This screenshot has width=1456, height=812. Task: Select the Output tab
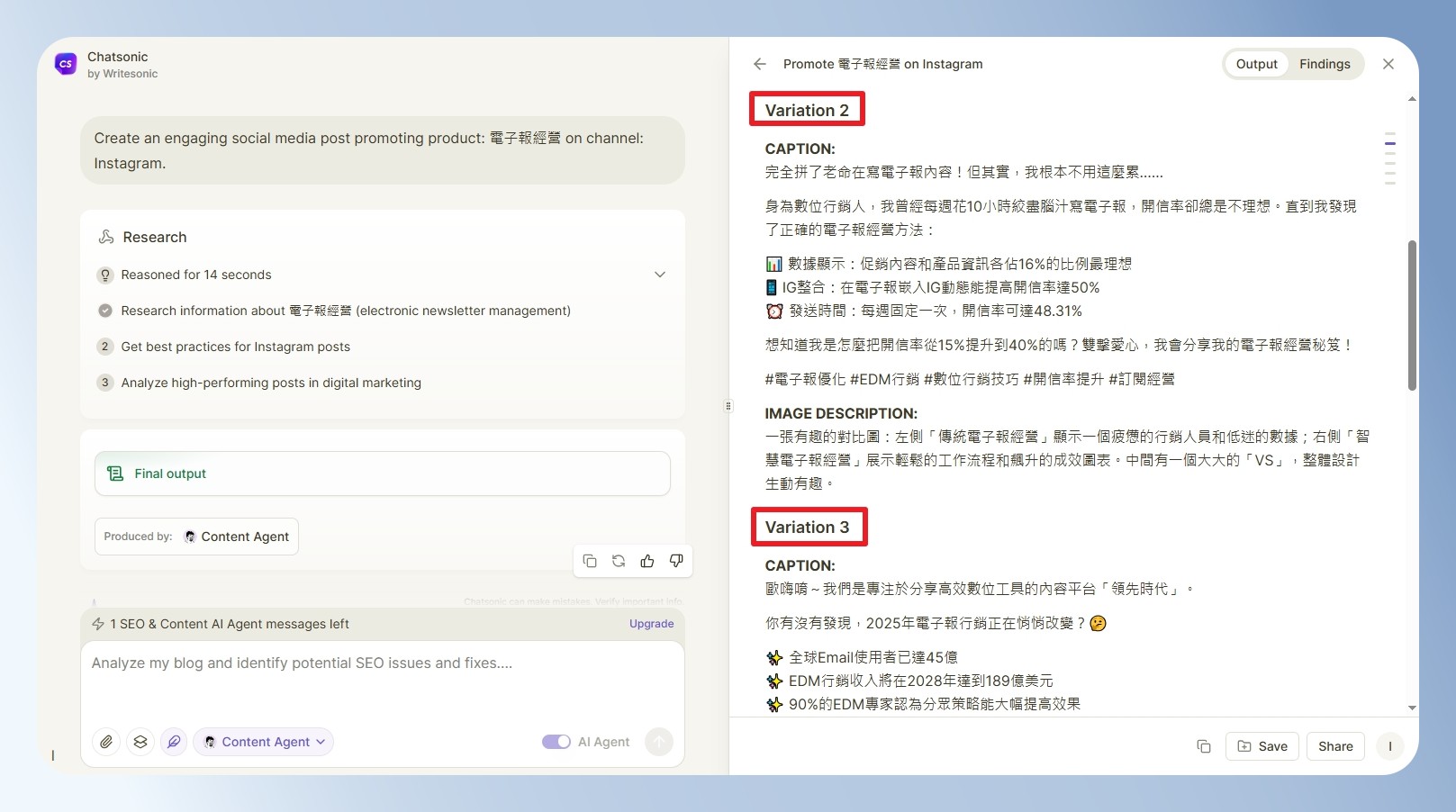click(x=1256, y=64)
